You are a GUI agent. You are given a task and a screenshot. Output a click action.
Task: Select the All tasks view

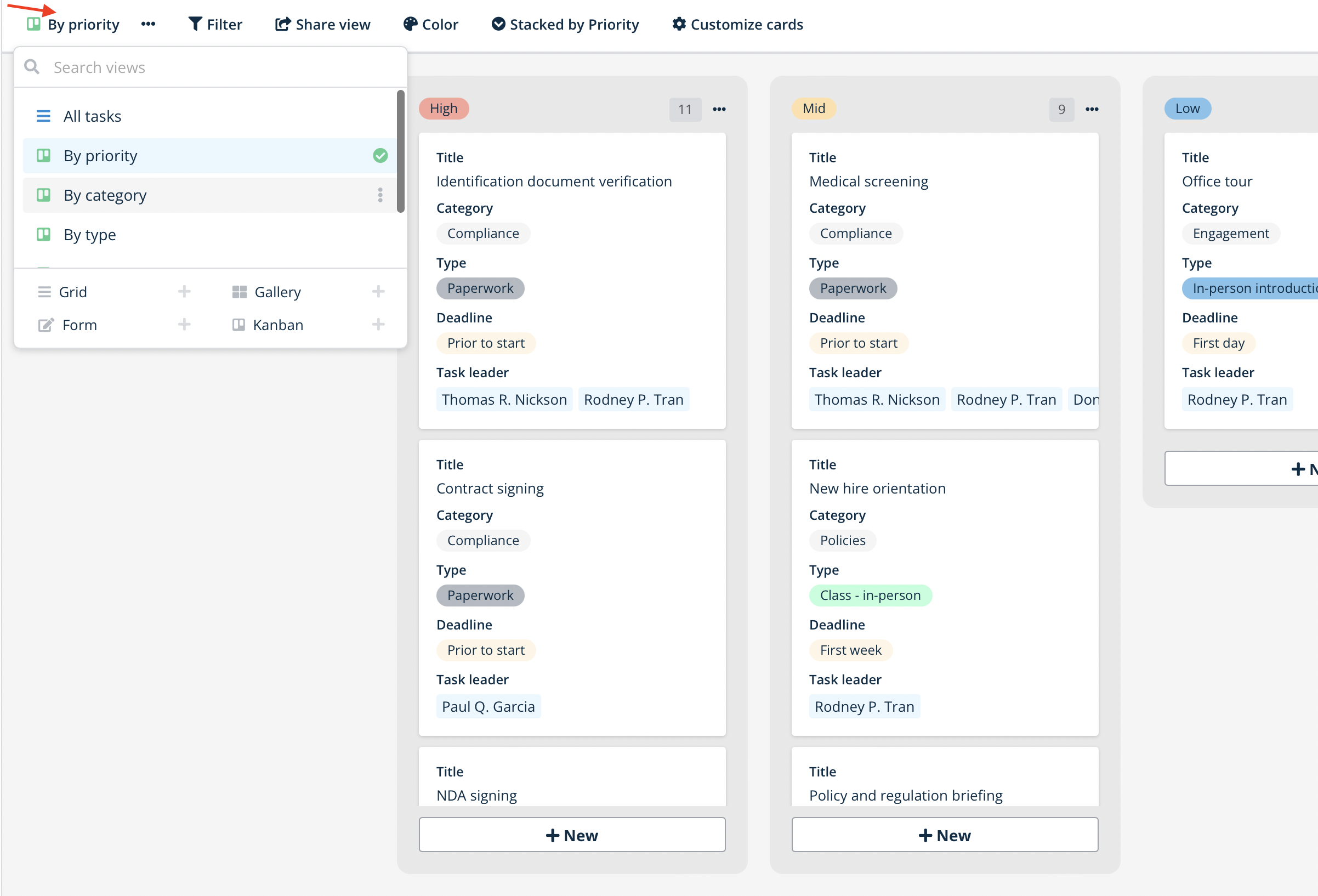(x=93, y=116)
